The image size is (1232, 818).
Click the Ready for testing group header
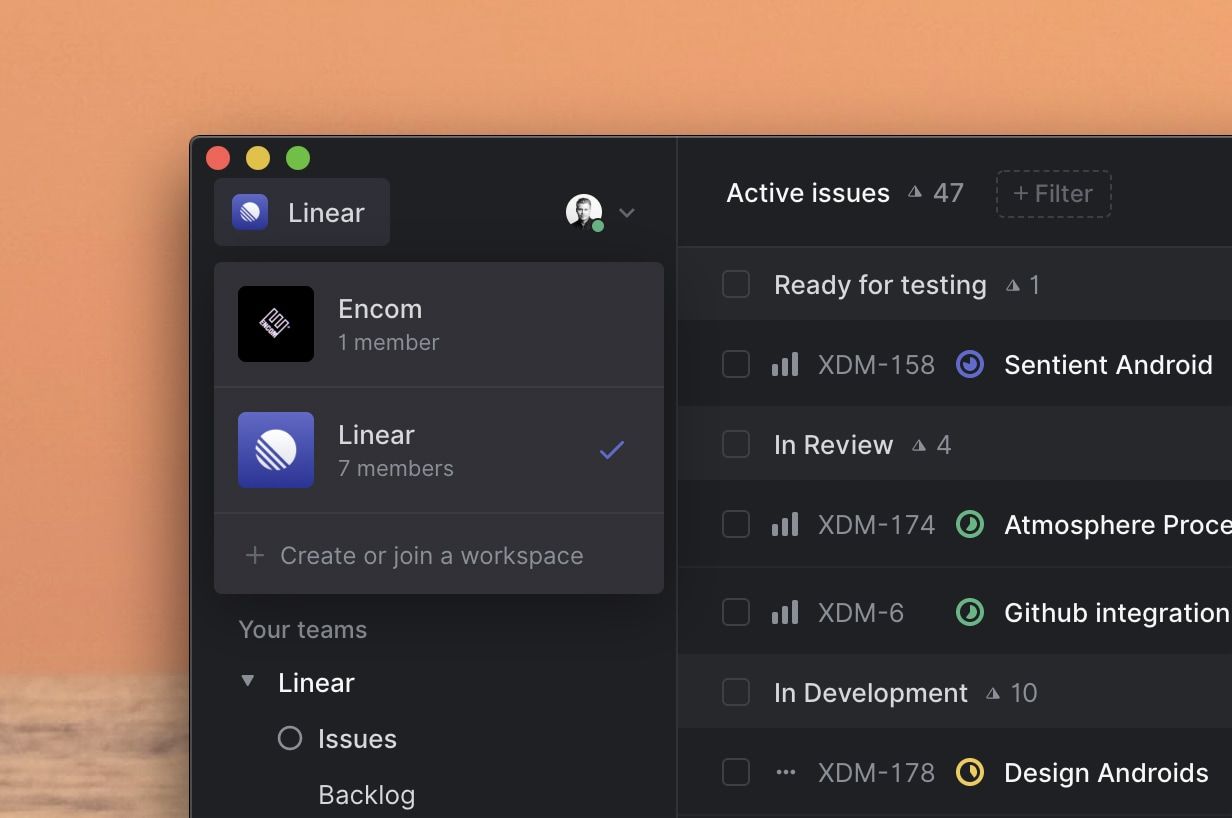click(x=880, y=285)
